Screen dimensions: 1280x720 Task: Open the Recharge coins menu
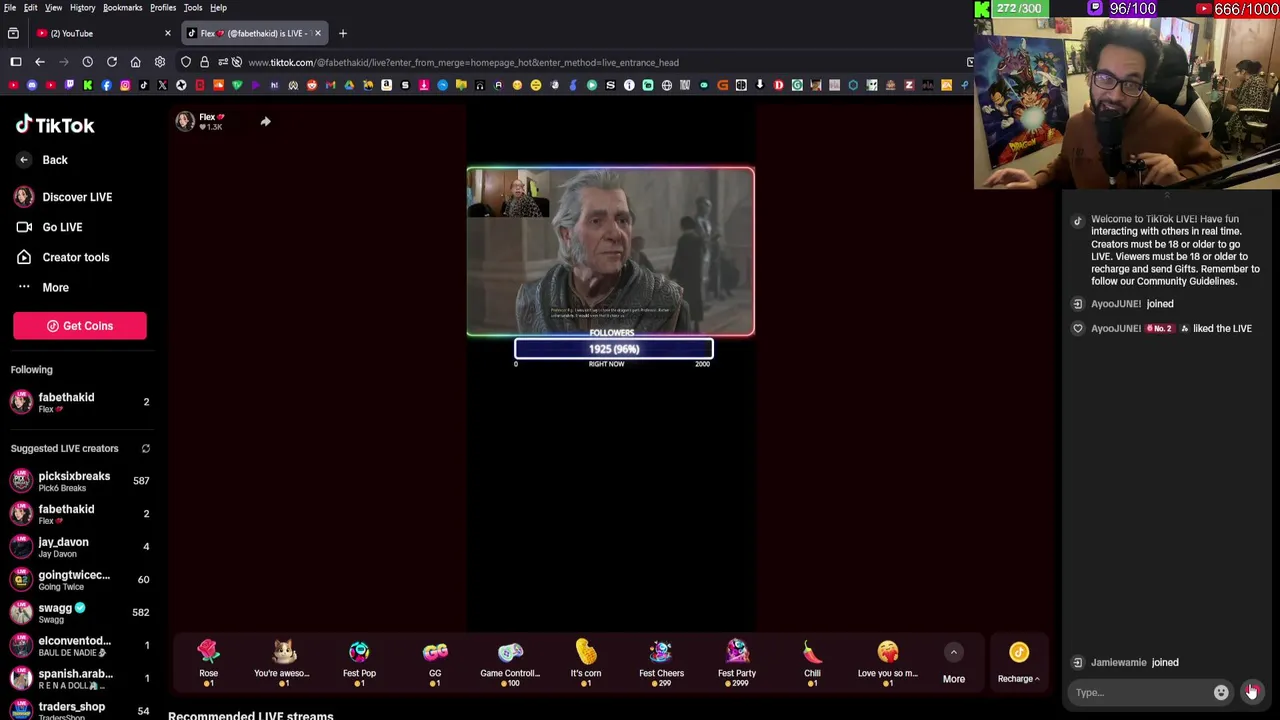point(1019,664)
